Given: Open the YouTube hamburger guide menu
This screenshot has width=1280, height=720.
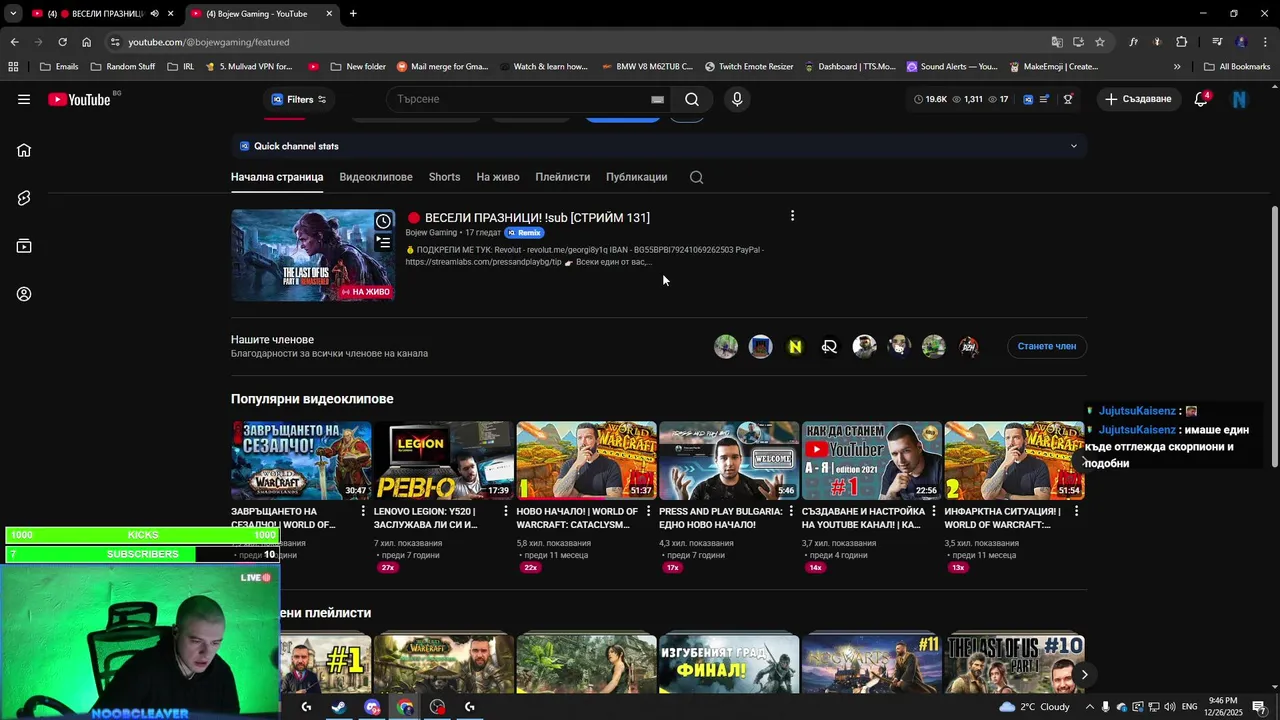Looking at the screenshot, I should [x=24, y=99].
